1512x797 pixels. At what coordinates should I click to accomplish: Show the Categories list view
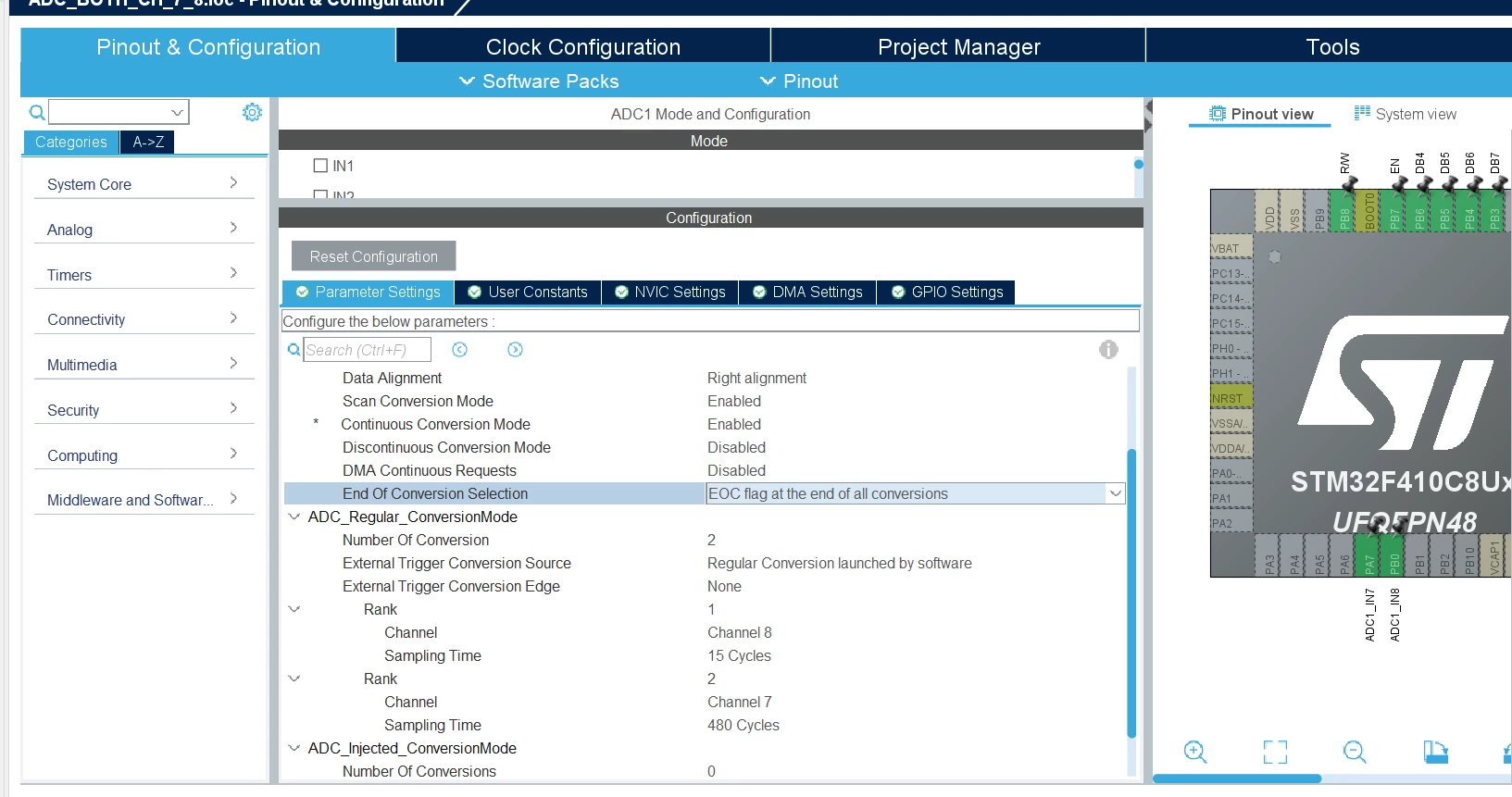click(x=71, y=142)
